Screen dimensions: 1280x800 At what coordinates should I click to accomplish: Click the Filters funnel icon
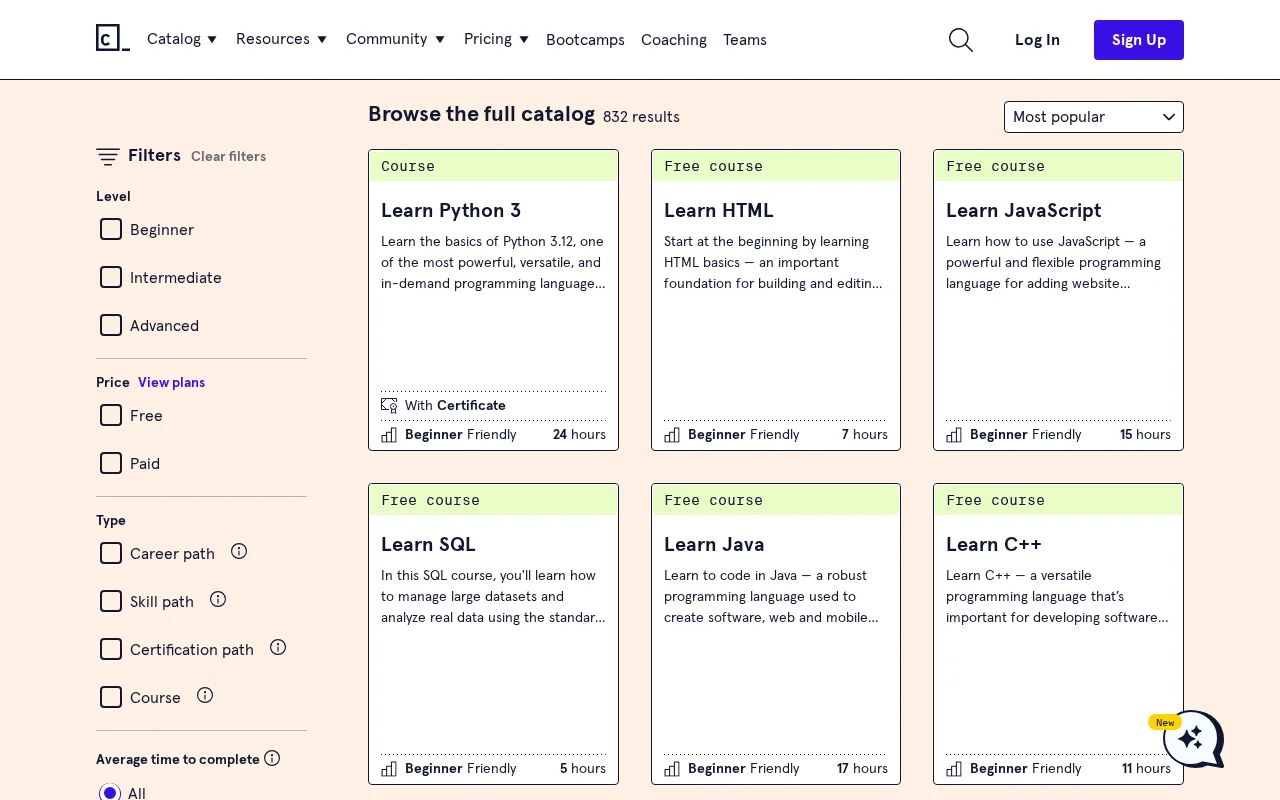click(108, 156)
